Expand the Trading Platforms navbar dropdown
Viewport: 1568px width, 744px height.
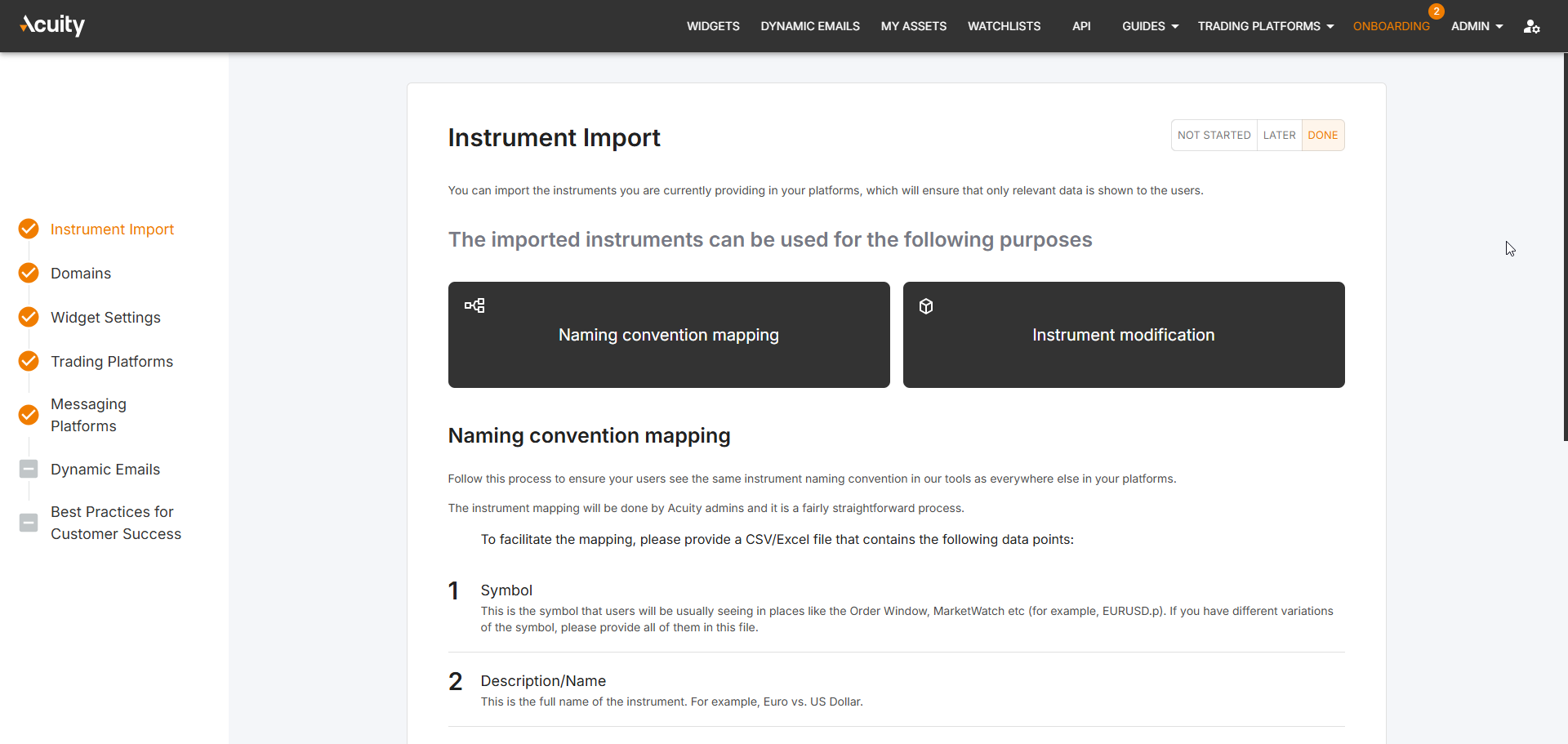coord(1265,26)
